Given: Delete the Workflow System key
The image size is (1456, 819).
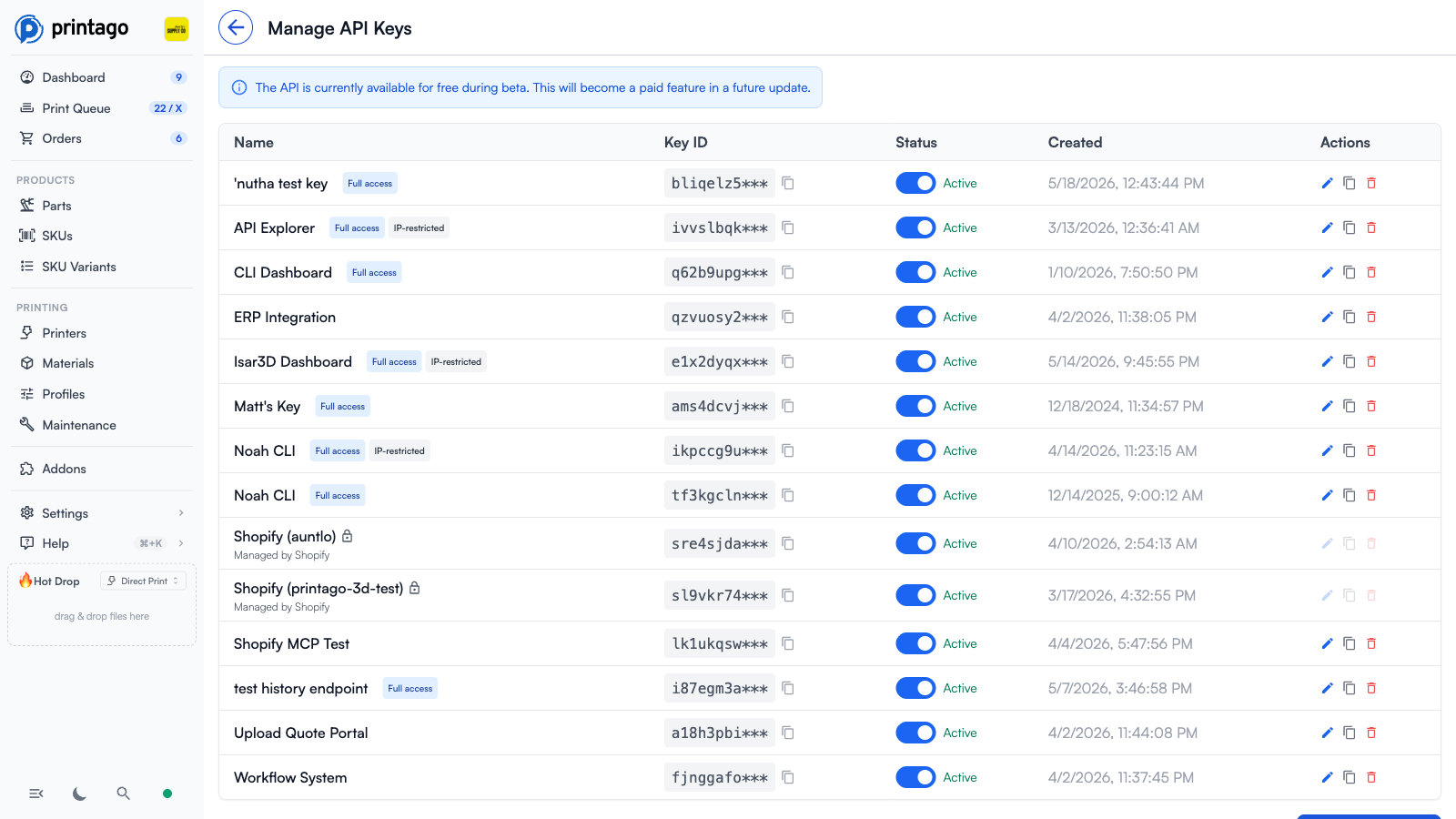Looking at the screenshot, I should (x=1371, y=778).
